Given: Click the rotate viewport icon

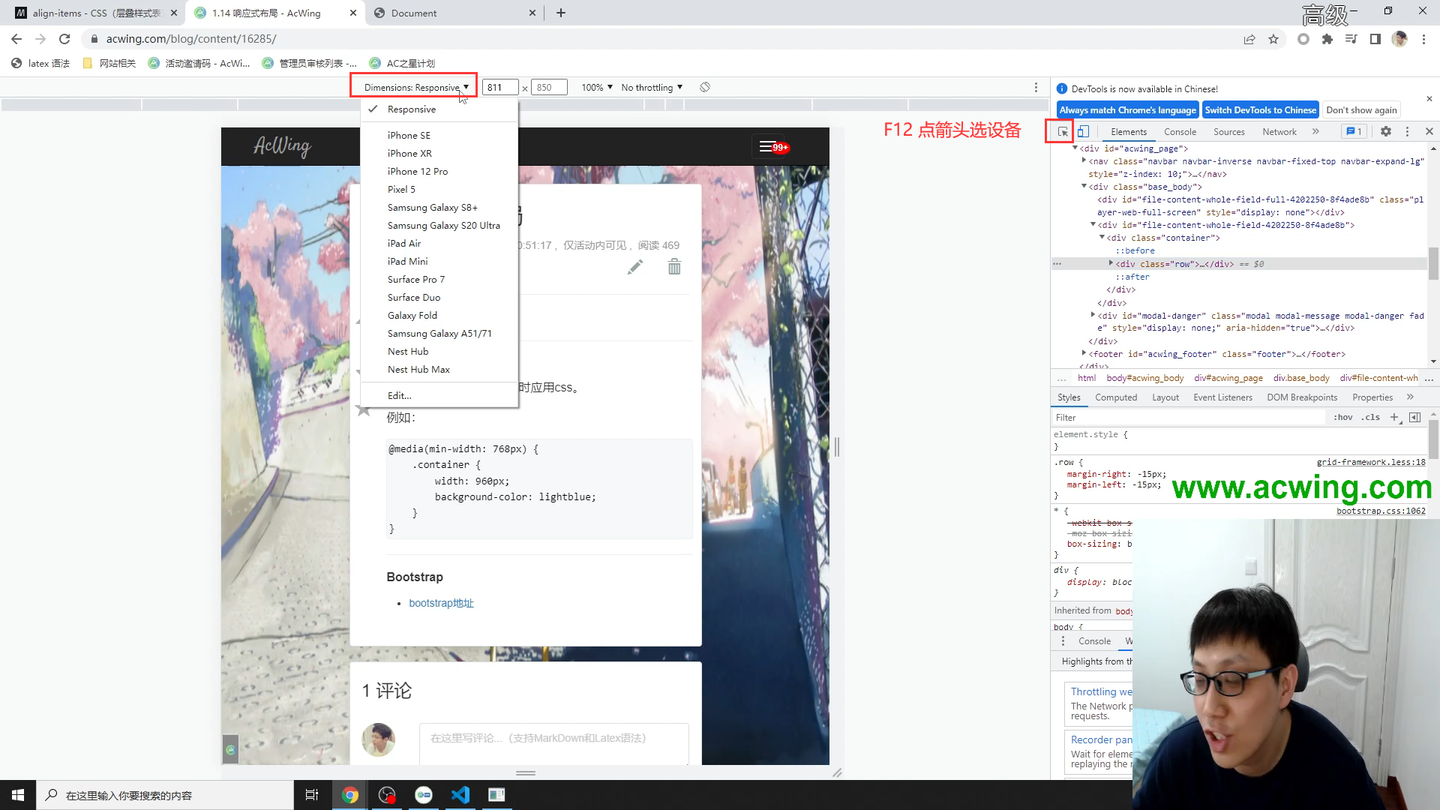Looking at the screenshot, I should 705,87.
